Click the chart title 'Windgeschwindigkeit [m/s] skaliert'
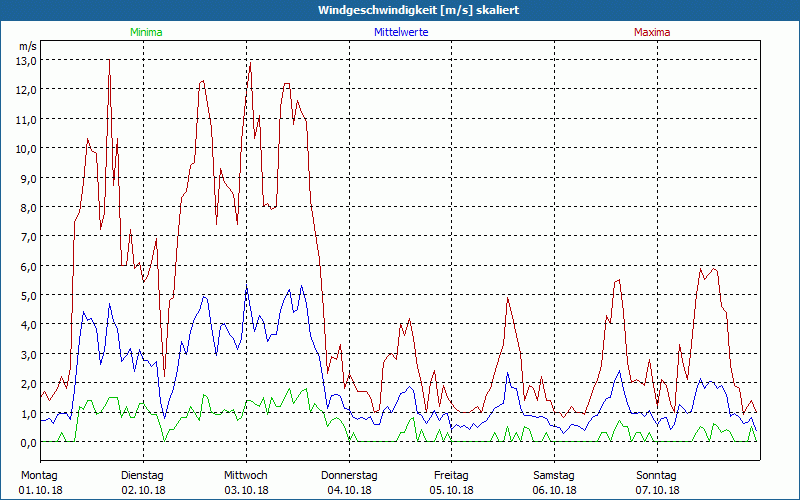Viewport: 800px width, 500px height. pyautogui.click(x=418, y=10)
